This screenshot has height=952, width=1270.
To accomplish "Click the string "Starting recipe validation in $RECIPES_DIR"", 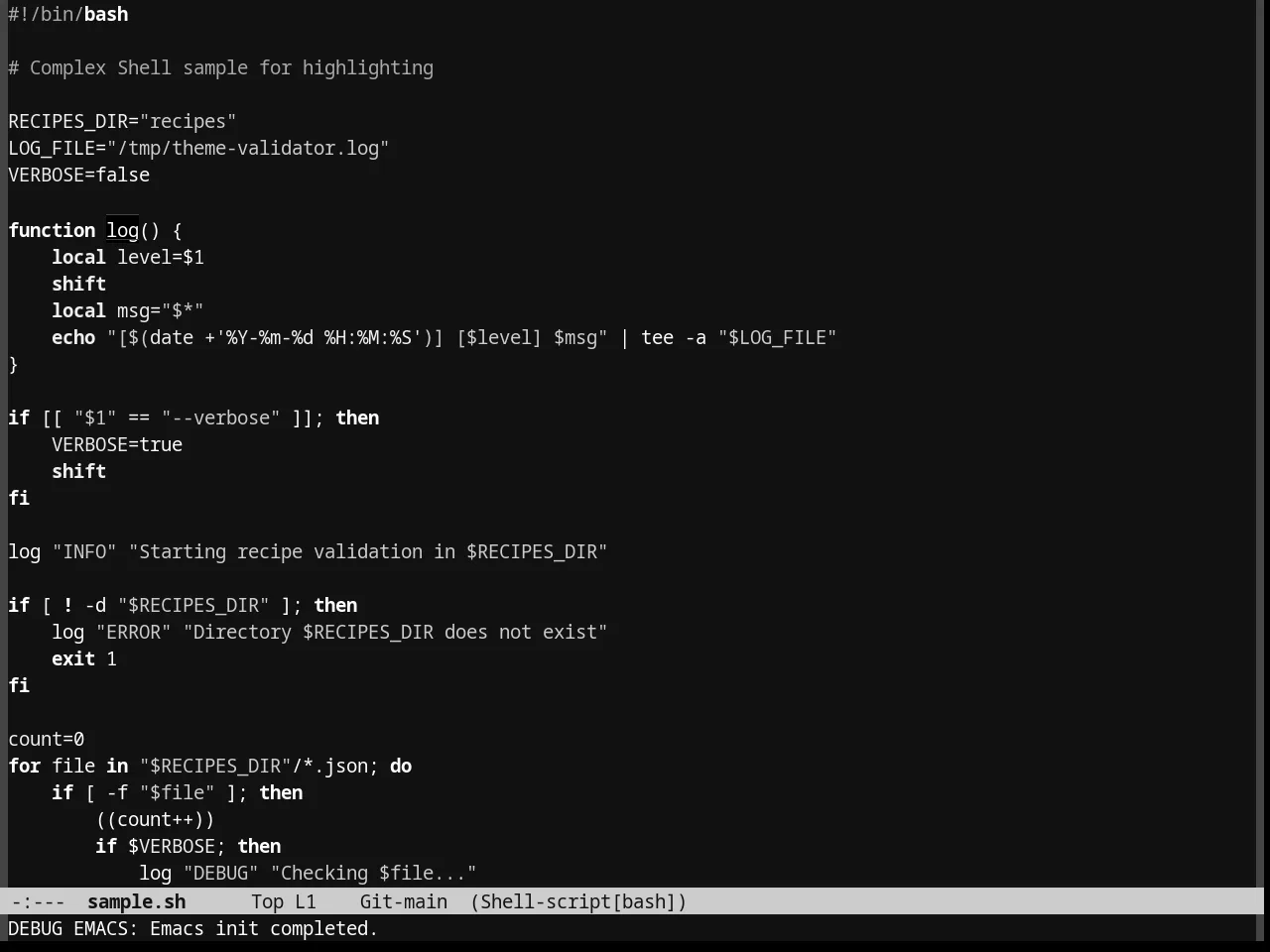I will pos(368,551).
